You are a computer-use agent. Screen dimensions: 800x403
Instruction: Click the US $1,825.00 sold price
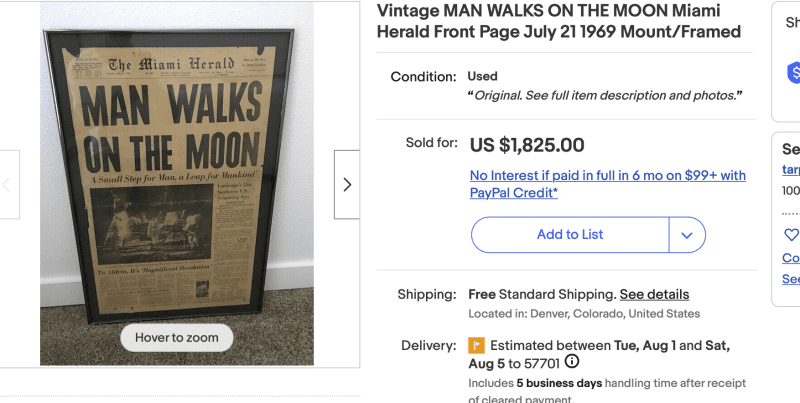coord(527,145)
